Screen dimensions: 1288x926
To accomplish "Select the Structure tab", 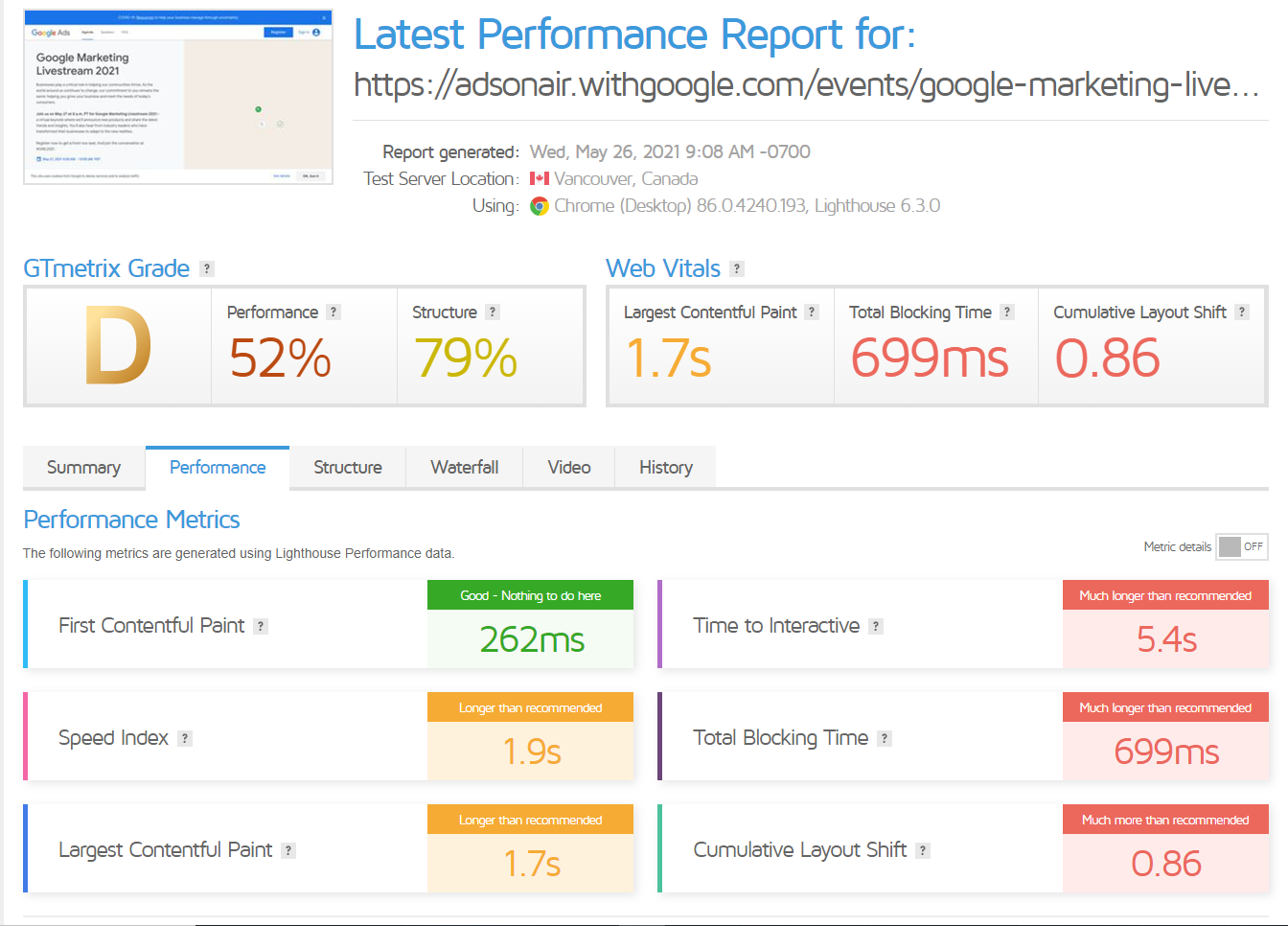I will click(x=347, y=468).
